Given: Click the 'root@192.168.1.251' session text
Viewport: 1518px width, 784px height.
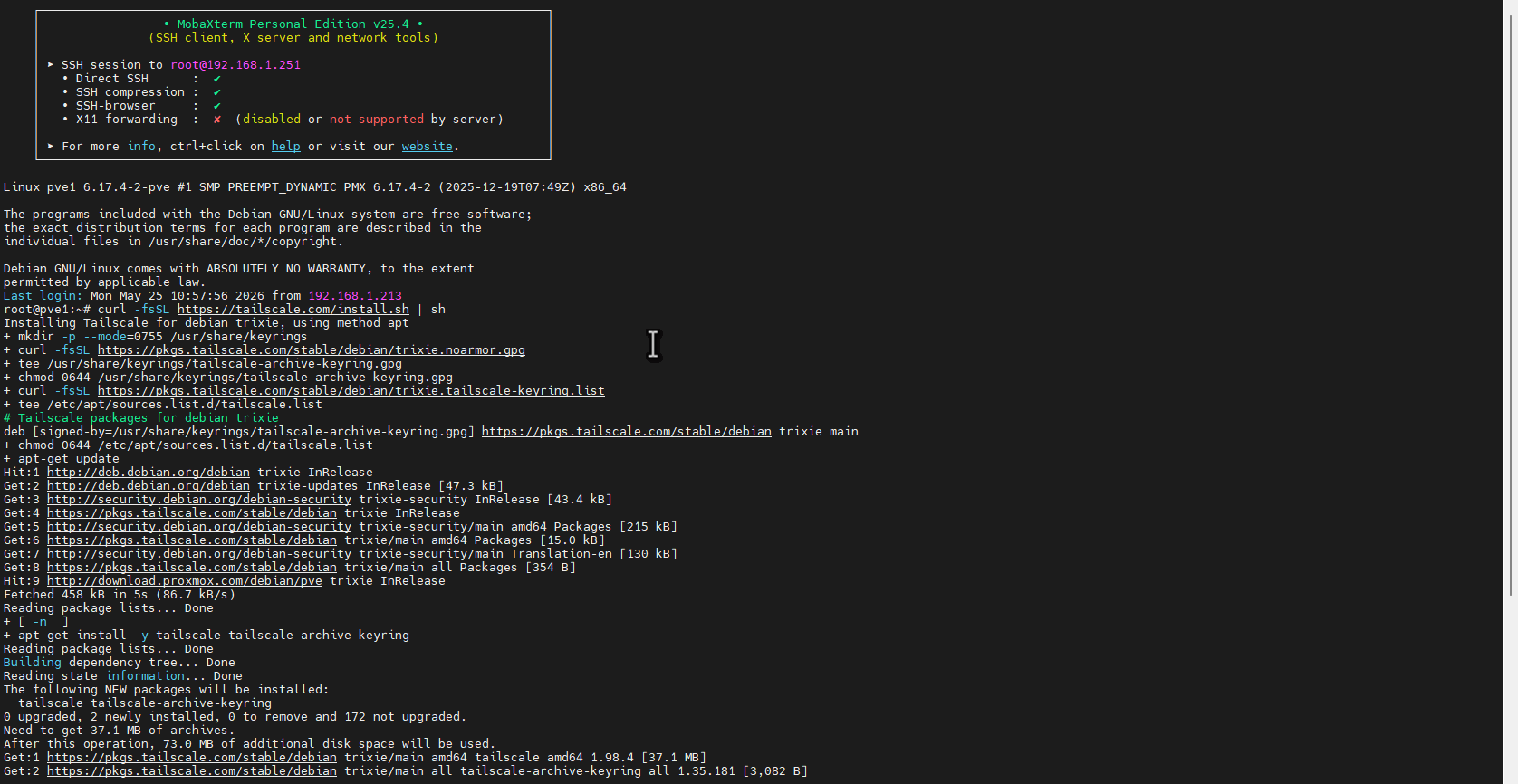Looking at the screenshot, I should 235,65.
